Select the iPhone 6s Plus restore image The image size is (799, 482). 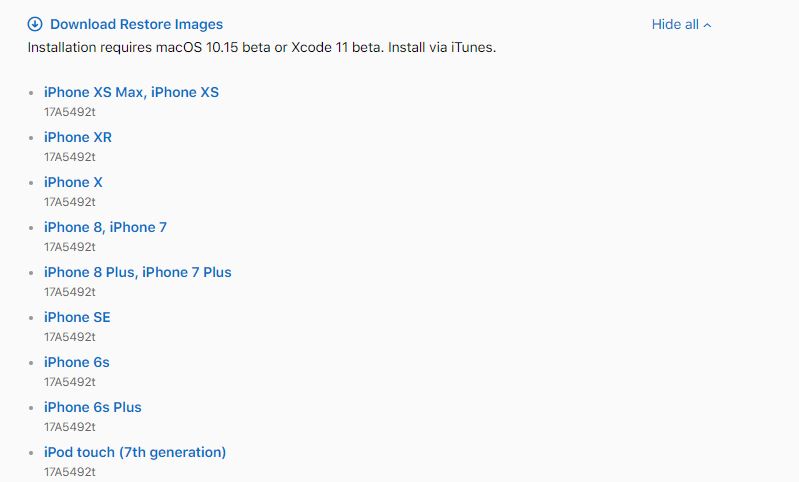(93, 407)
